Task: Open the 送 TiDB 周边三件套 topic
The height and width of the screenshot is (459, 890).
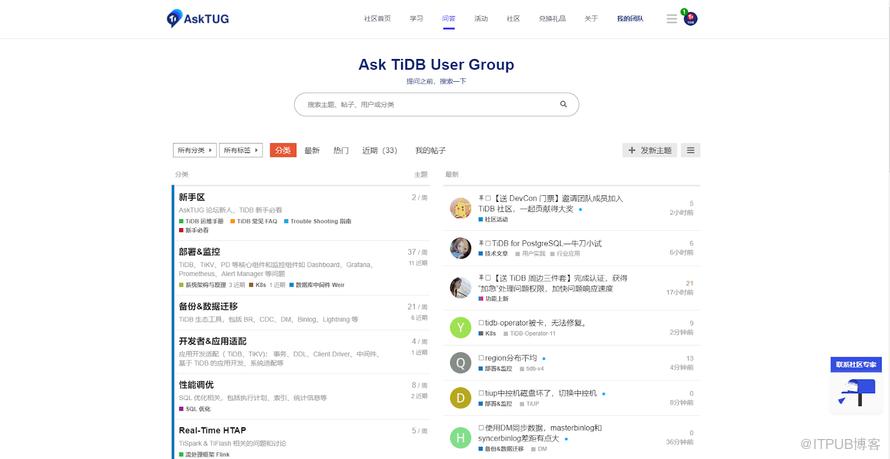Action: click(x=553, y=283)
